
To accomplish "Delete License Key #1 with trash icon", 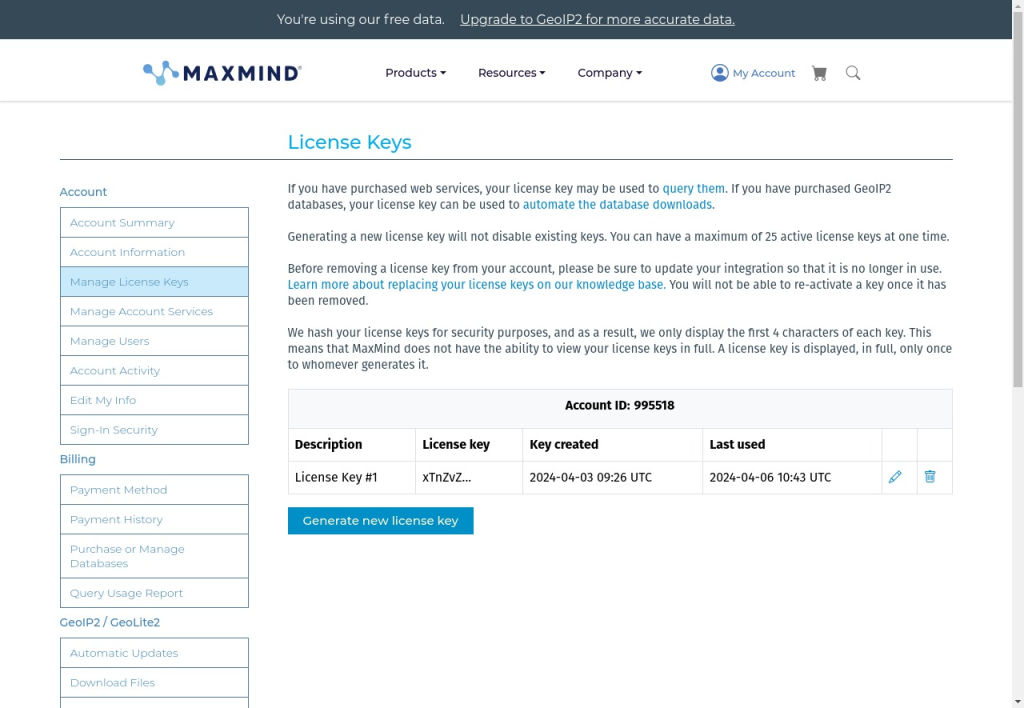I will point(930,477).
